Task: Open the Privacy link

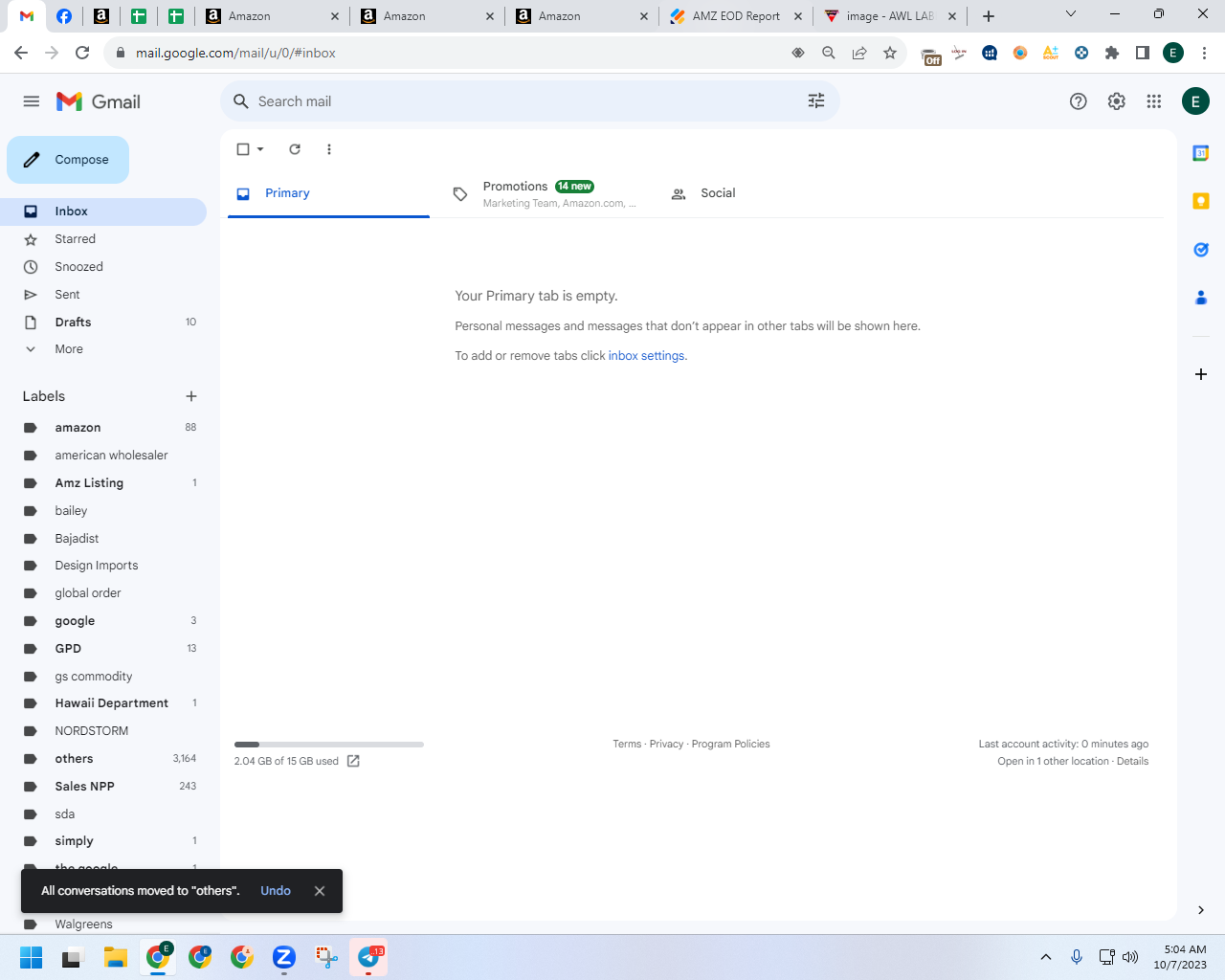Action: 666,744
